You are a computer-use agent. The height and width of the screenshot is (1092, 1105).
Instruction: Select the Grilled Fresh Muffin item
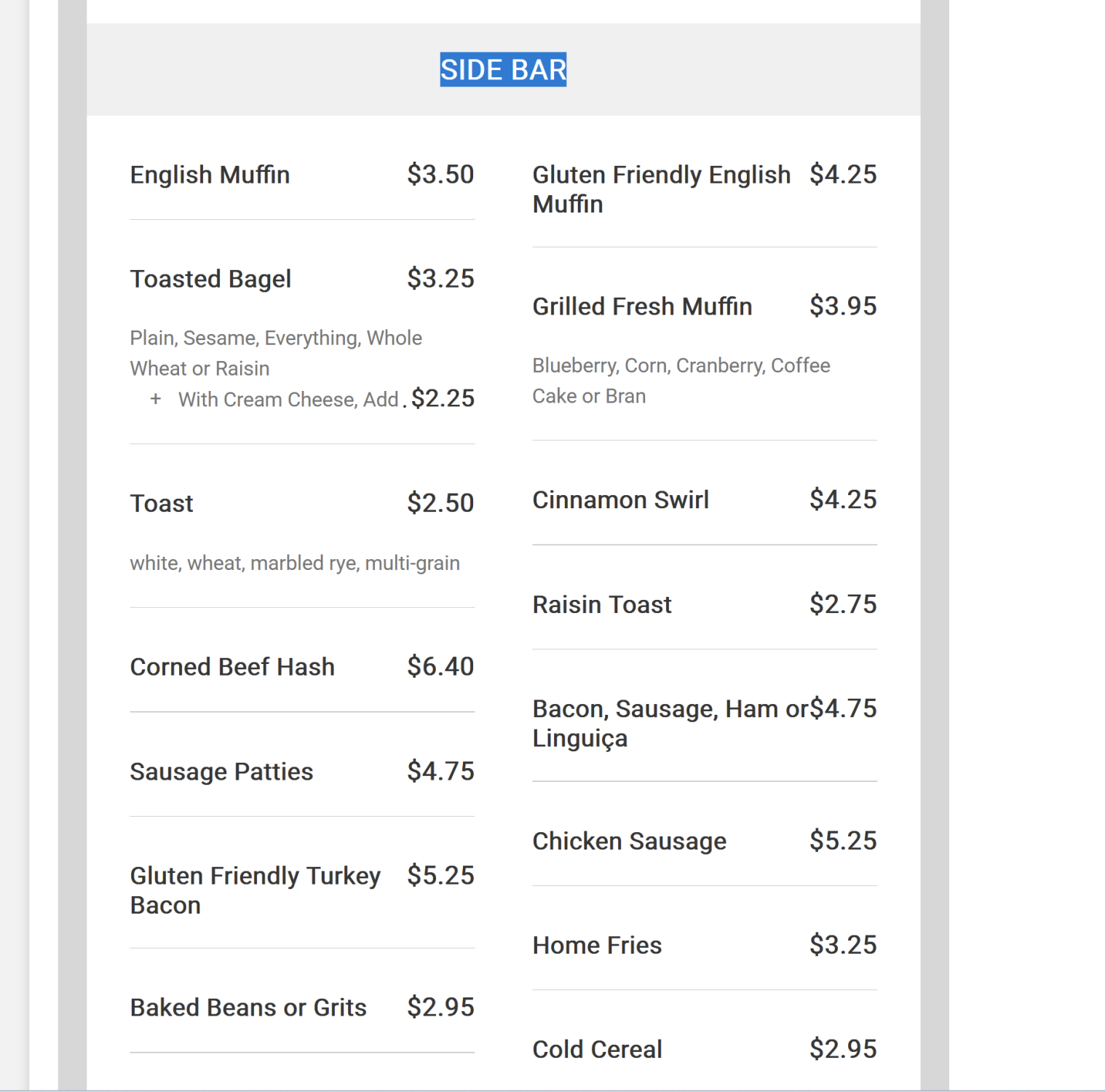[642, 306]
